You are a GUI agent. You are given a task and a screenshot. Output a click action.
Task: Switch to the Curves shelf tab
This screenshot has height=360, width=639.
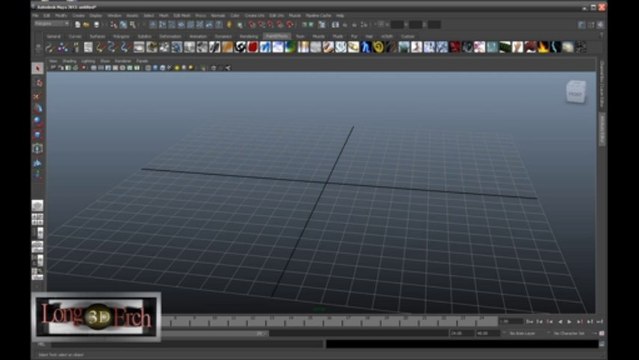[x=75, y=36]
